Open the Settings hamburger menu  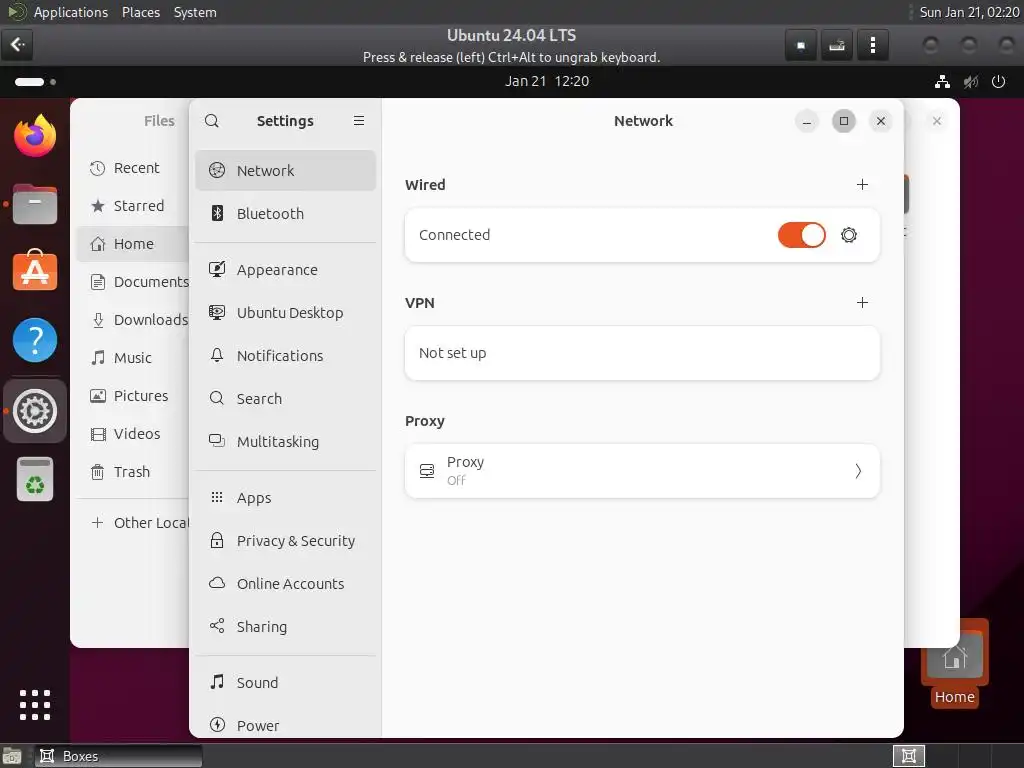click(x=359, y=121)
